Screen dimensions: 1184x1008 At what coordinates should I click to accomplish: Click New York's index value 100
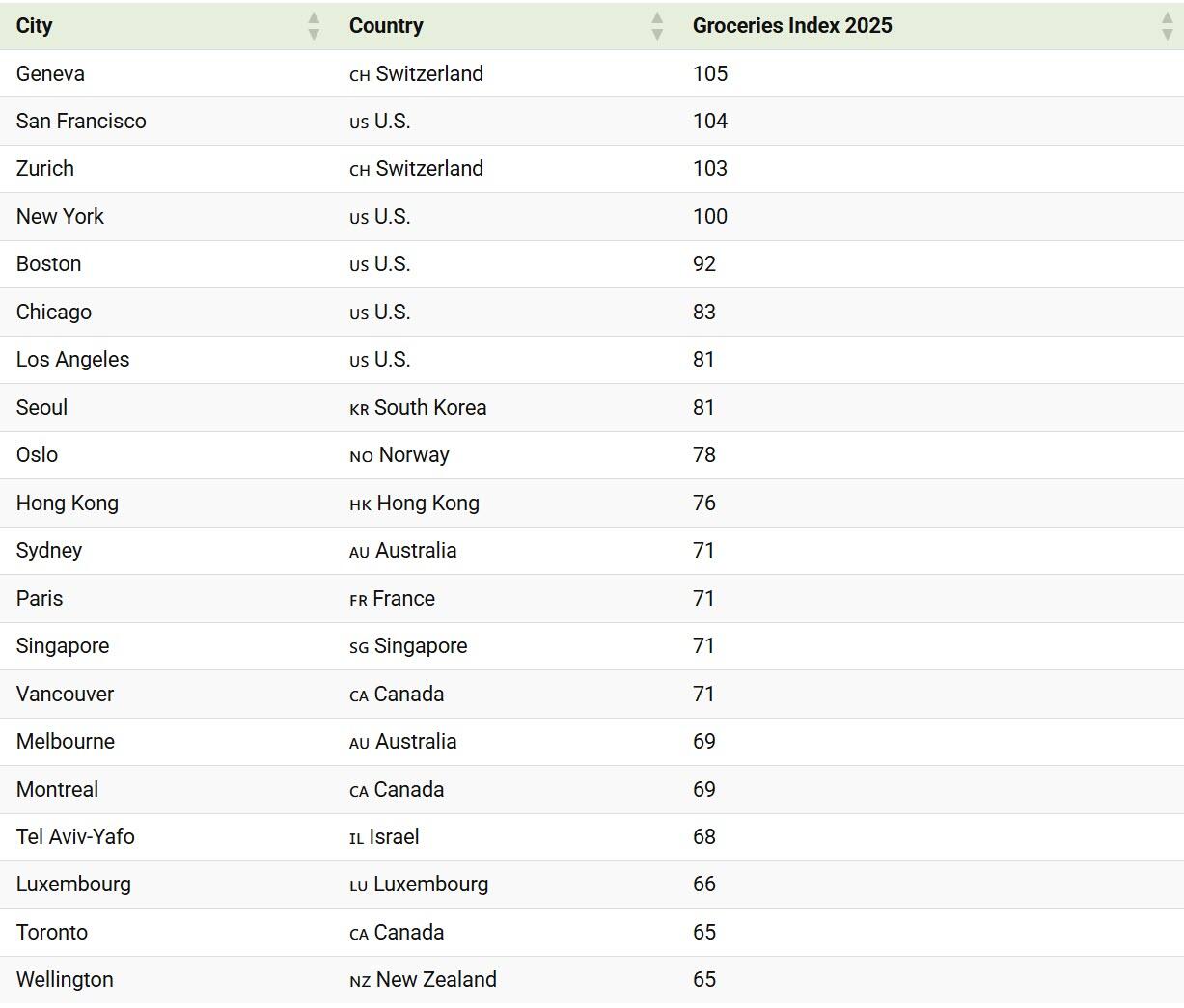[710, 217]
